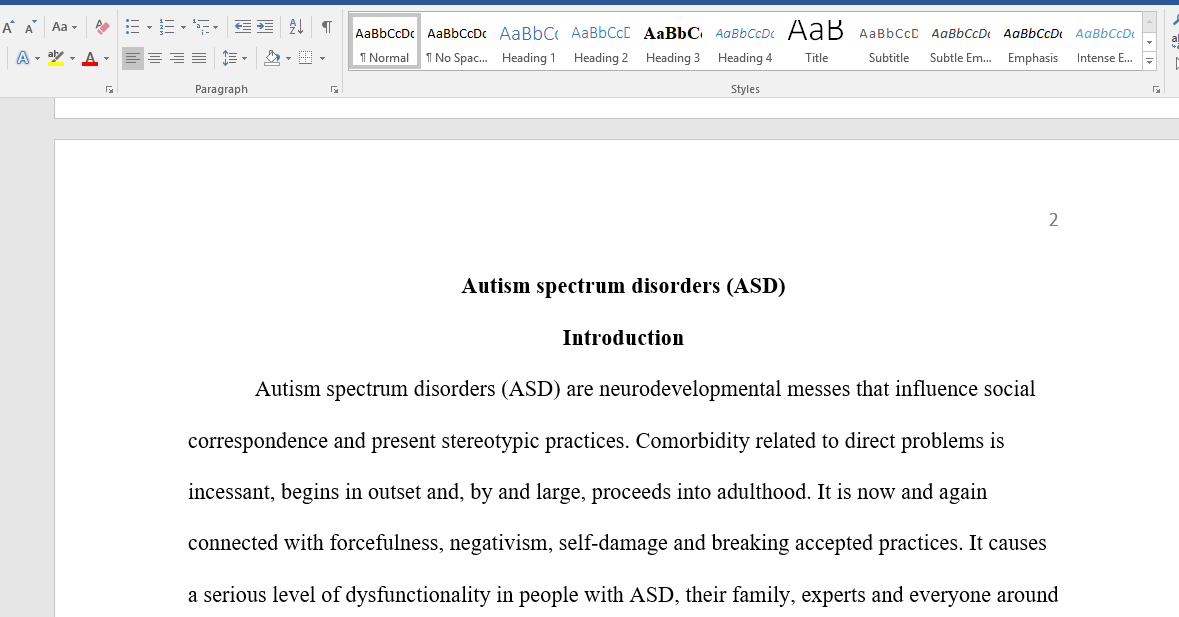Open Font settings dialog launcher
The height and width of the screenshot is (617, 1179).
pos(109,89)
